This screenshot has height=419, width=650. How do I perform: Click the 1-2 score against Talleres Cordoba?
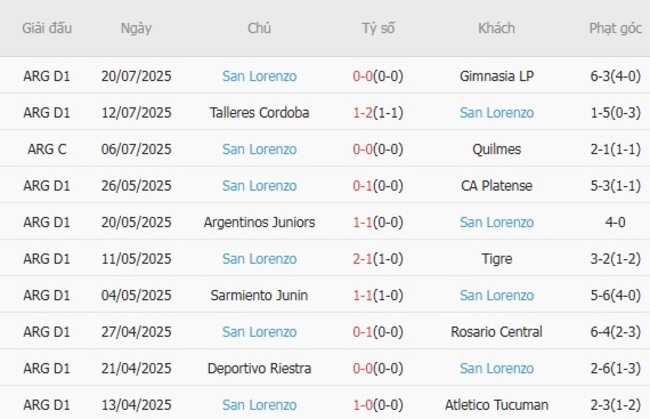[364, 113]
